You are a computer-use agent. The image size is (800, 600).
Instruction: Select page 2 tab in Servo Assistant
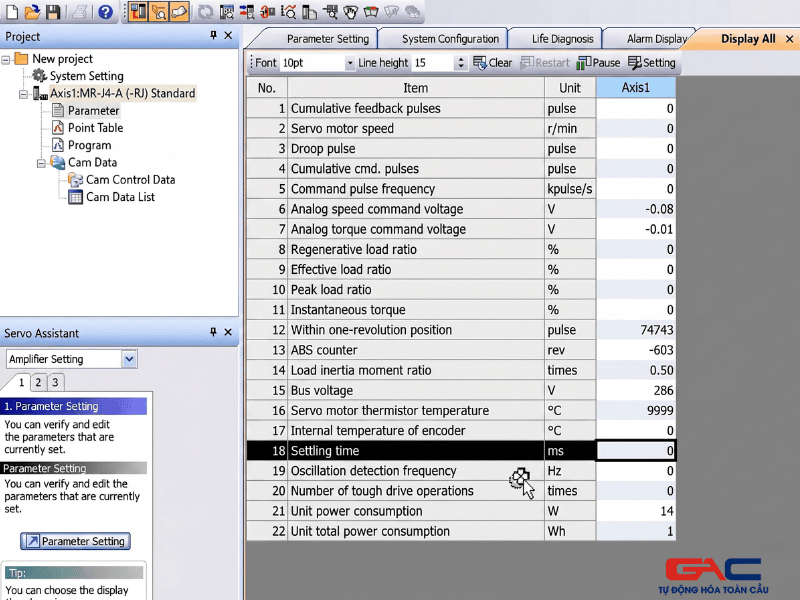(37, 382)
